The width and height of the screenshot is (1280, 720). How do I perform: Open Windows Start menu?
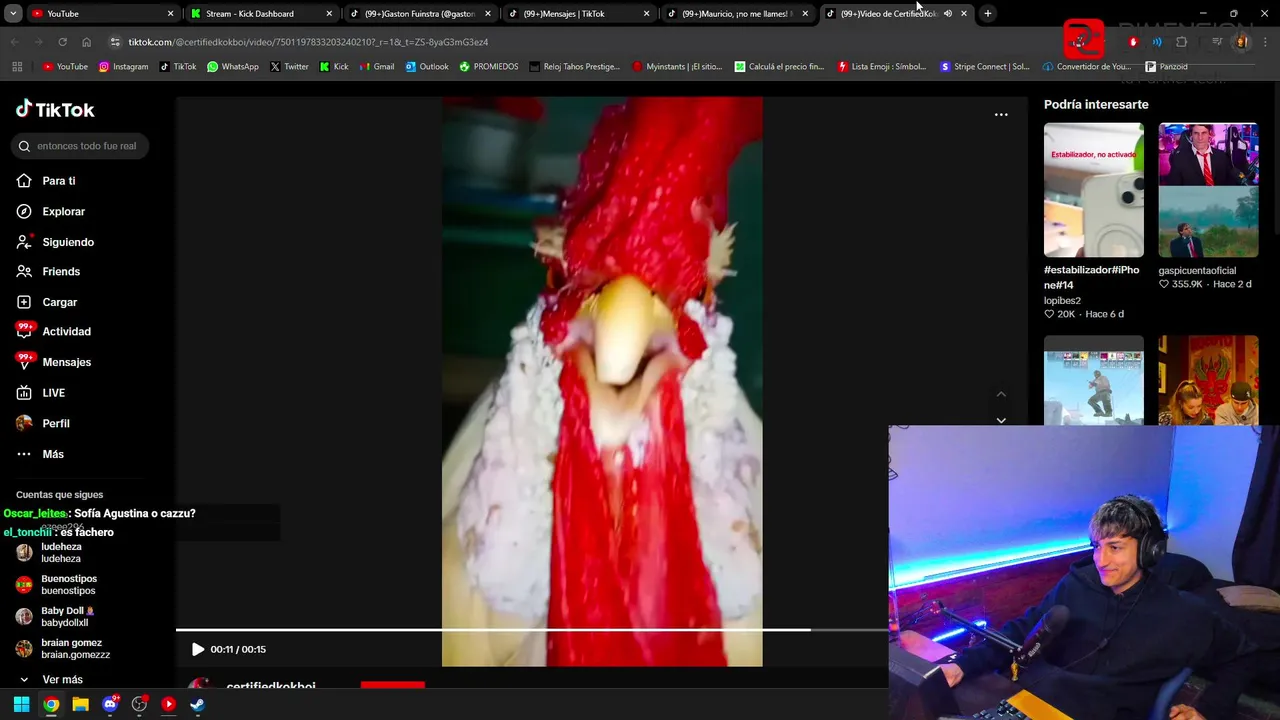pos(21,704)
